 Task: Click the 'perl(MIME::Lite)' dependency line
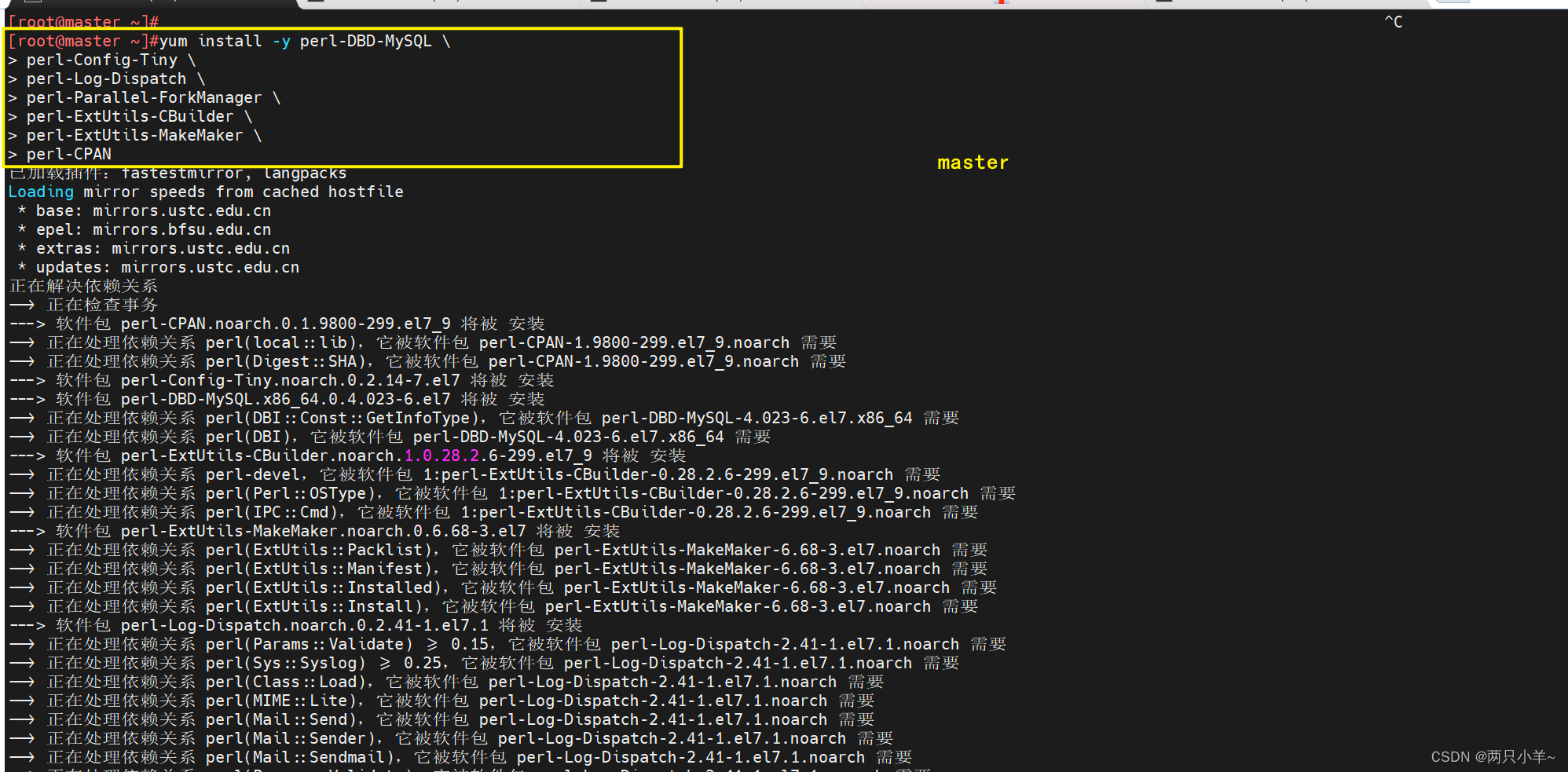point(441,701)
